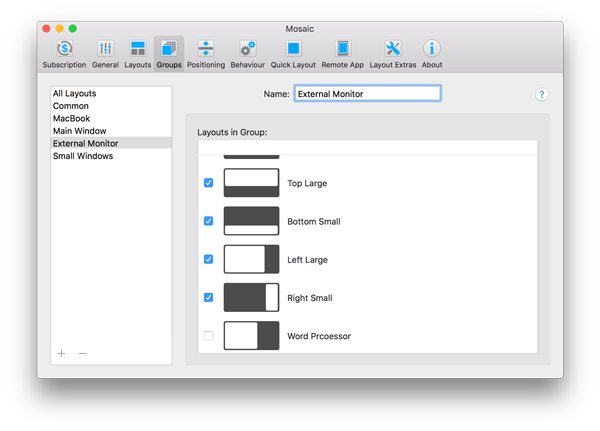
Task: Uncheck the Top Large layout checkbox
Action: click(x=209, y=183)
